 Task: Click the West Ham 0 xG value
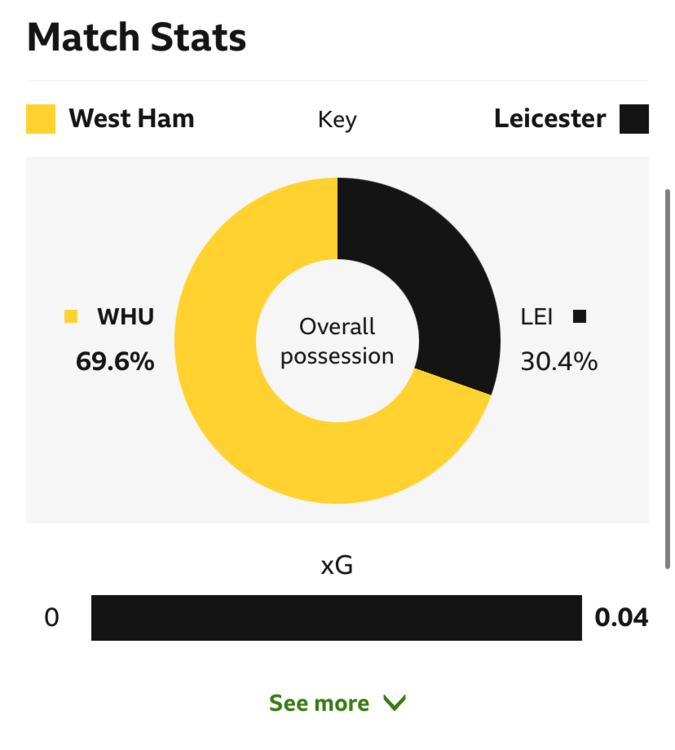tap(52, 618)
